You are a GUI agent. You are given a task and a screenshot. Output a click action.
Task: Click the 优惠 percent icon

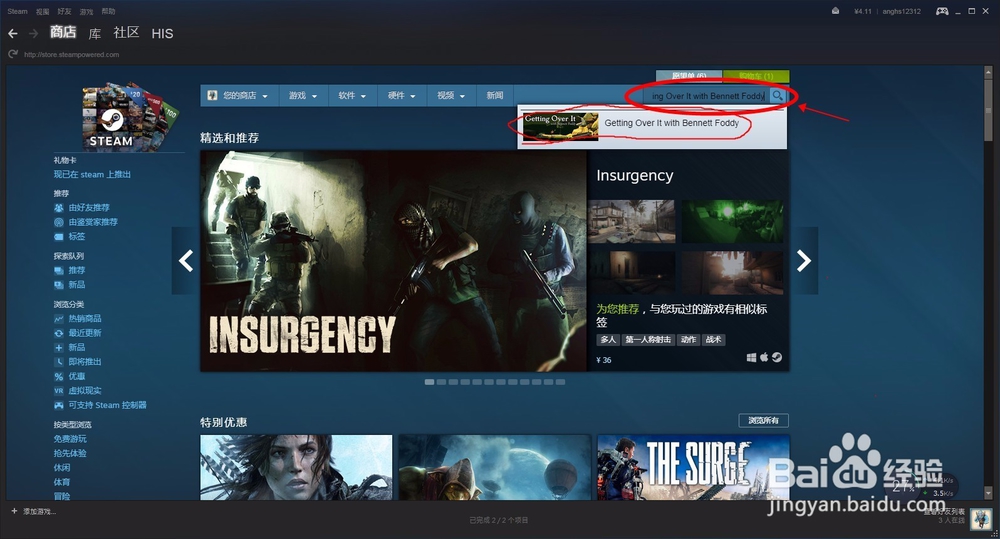tap(59, 376)
